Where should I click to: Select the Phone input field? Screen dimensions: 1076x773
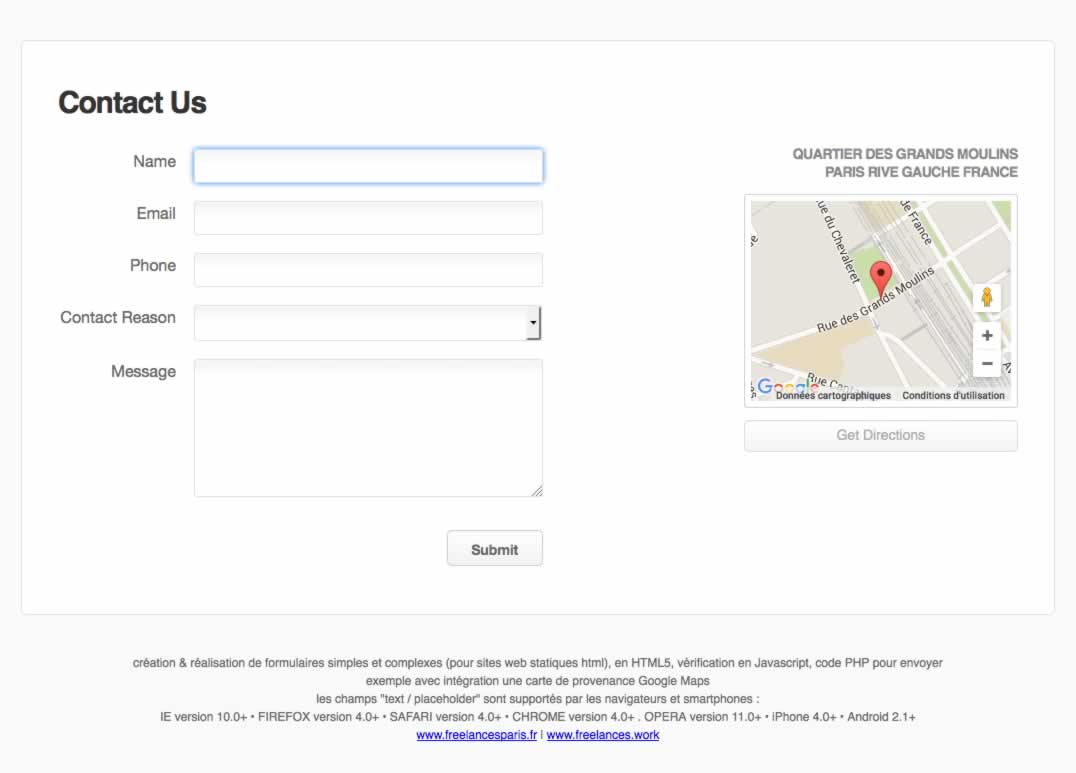pyautogui.click(x=369, y=270)
